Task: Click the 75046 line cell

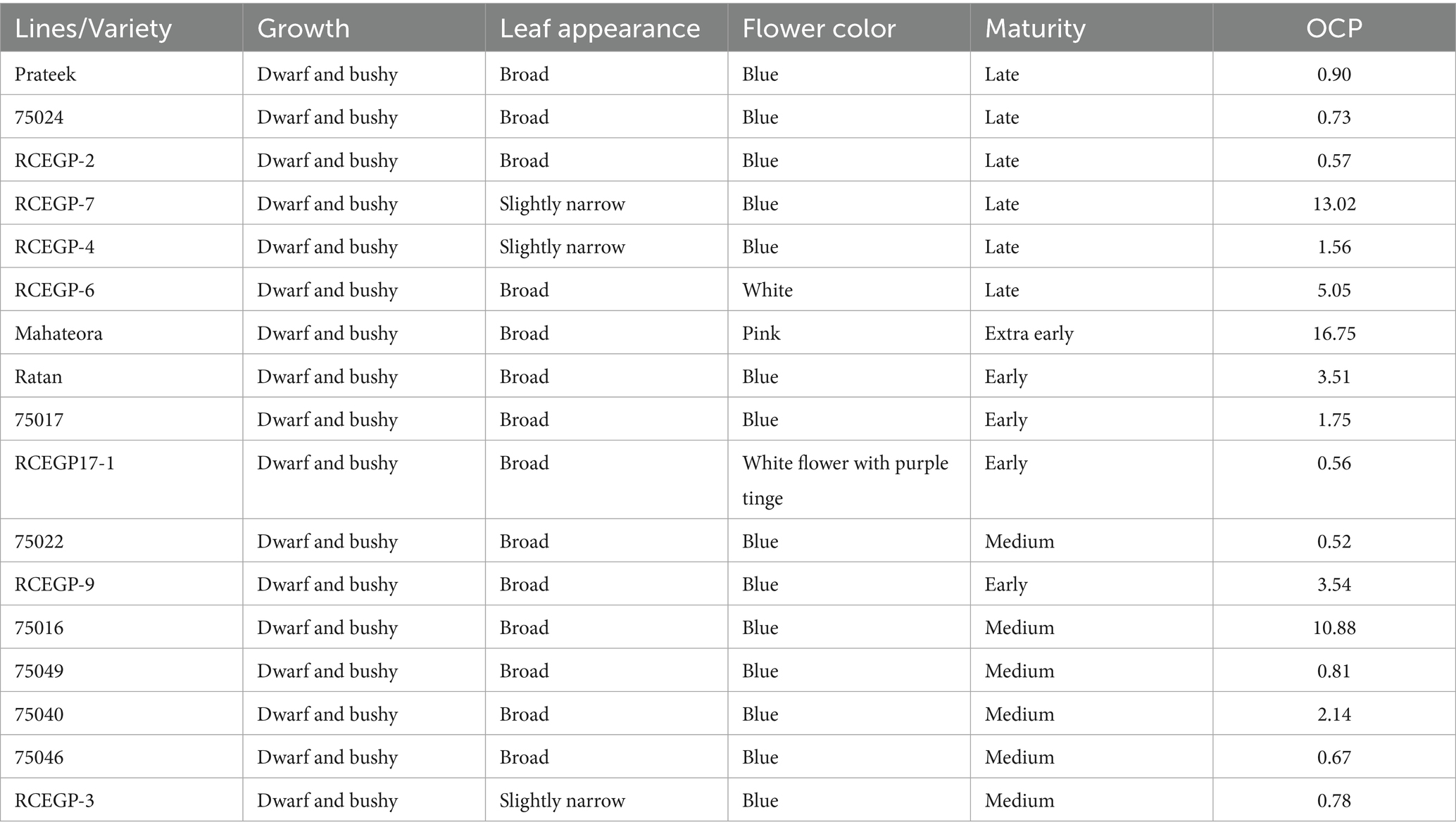Action: click(x=39, y=757)
